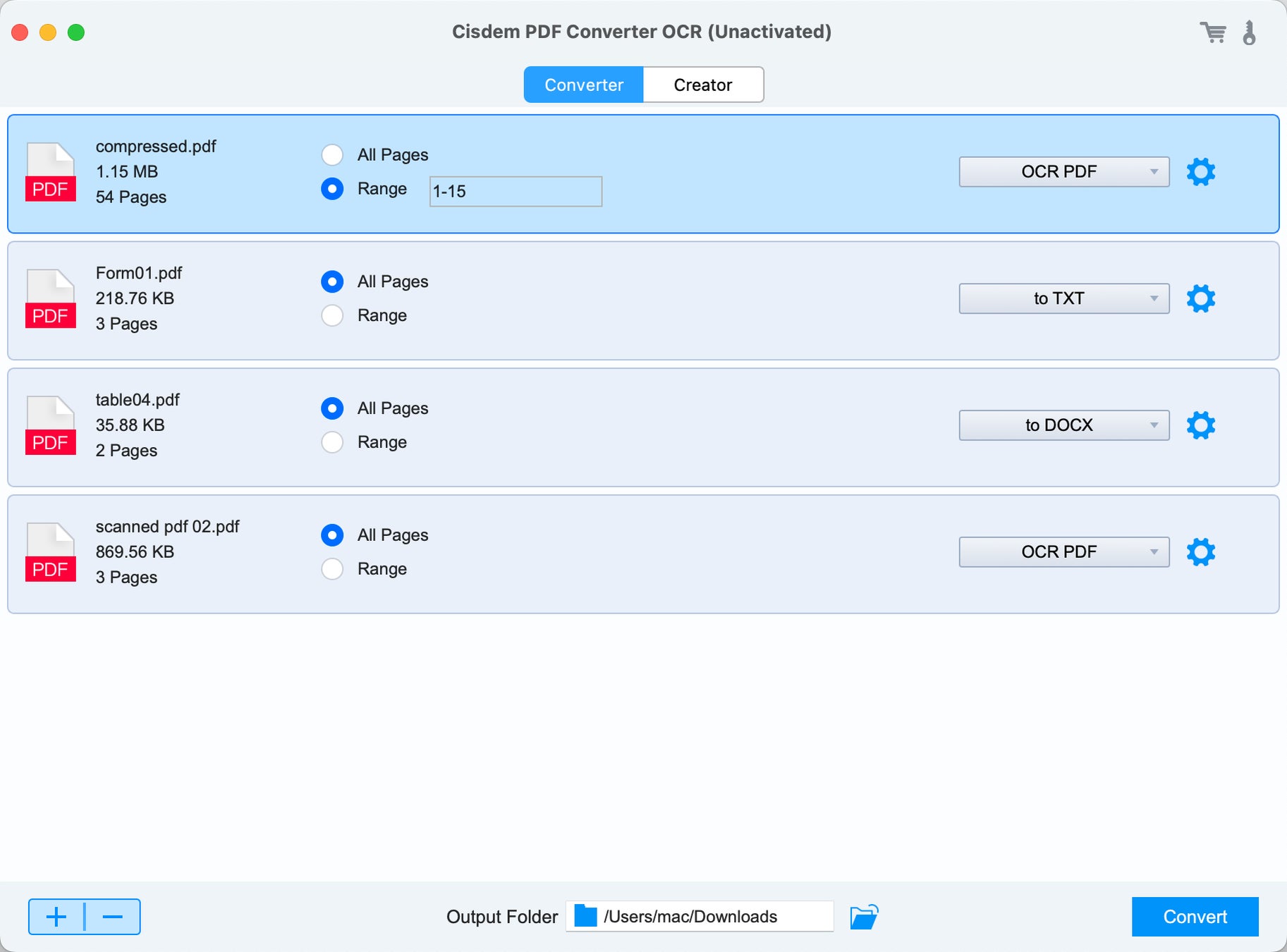Click the 35.88 KB file size text
Image resolution: width=1287 pixels, height=952 pixels.
pyautogui.click(x=130, y=425)
